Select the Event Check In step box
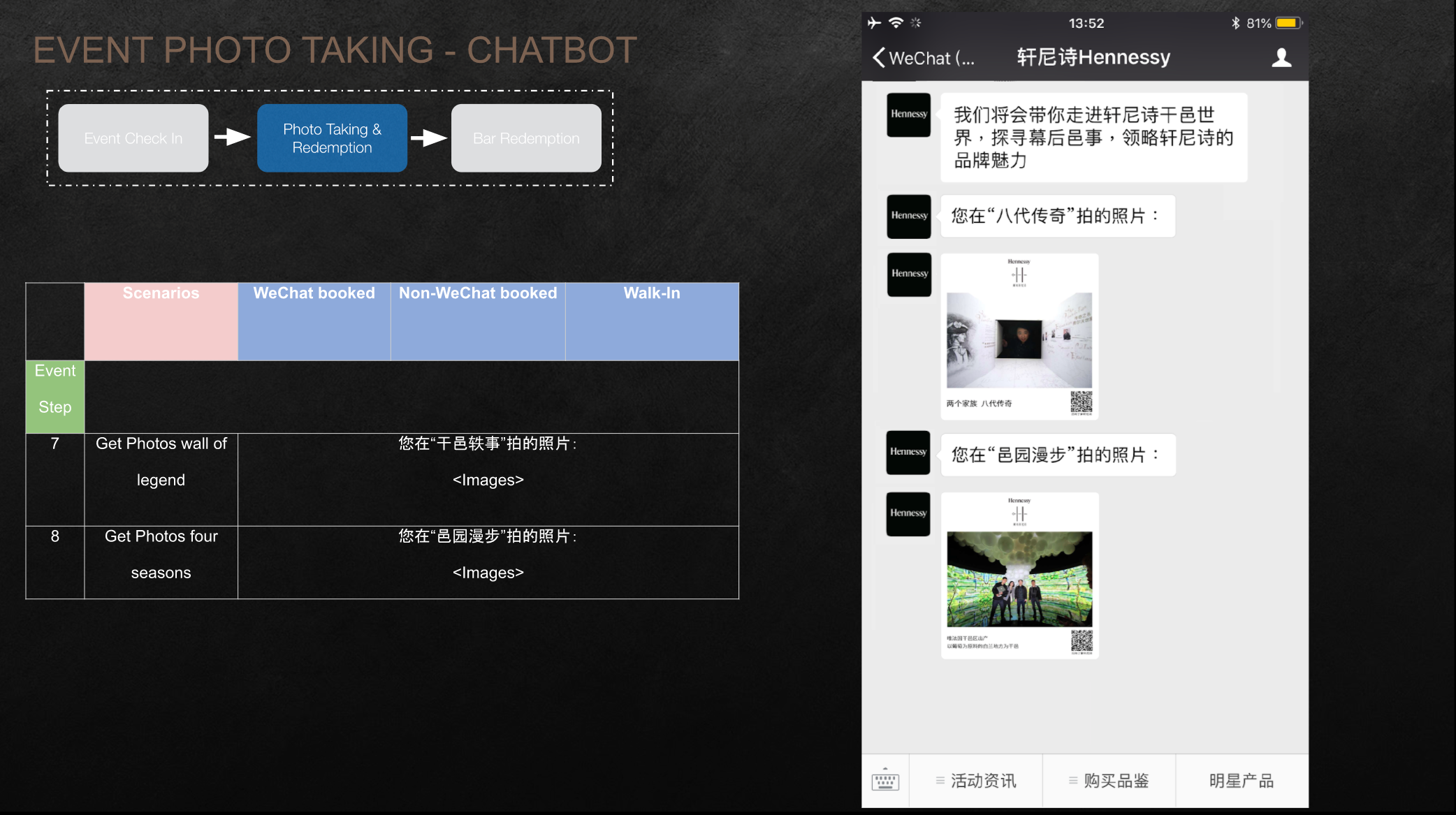 point(133,138)
